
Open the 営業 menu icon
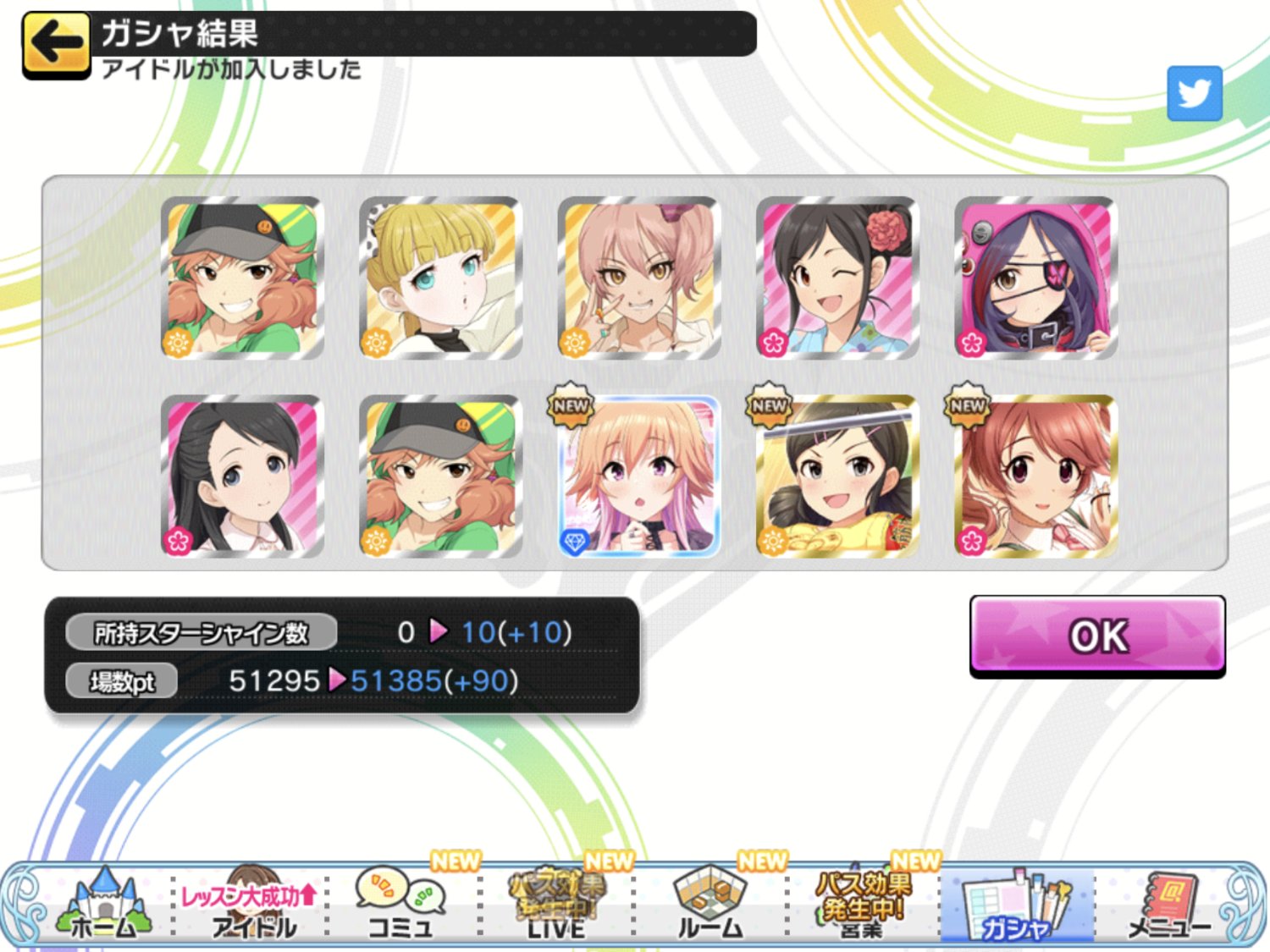(x=863, y=904)
